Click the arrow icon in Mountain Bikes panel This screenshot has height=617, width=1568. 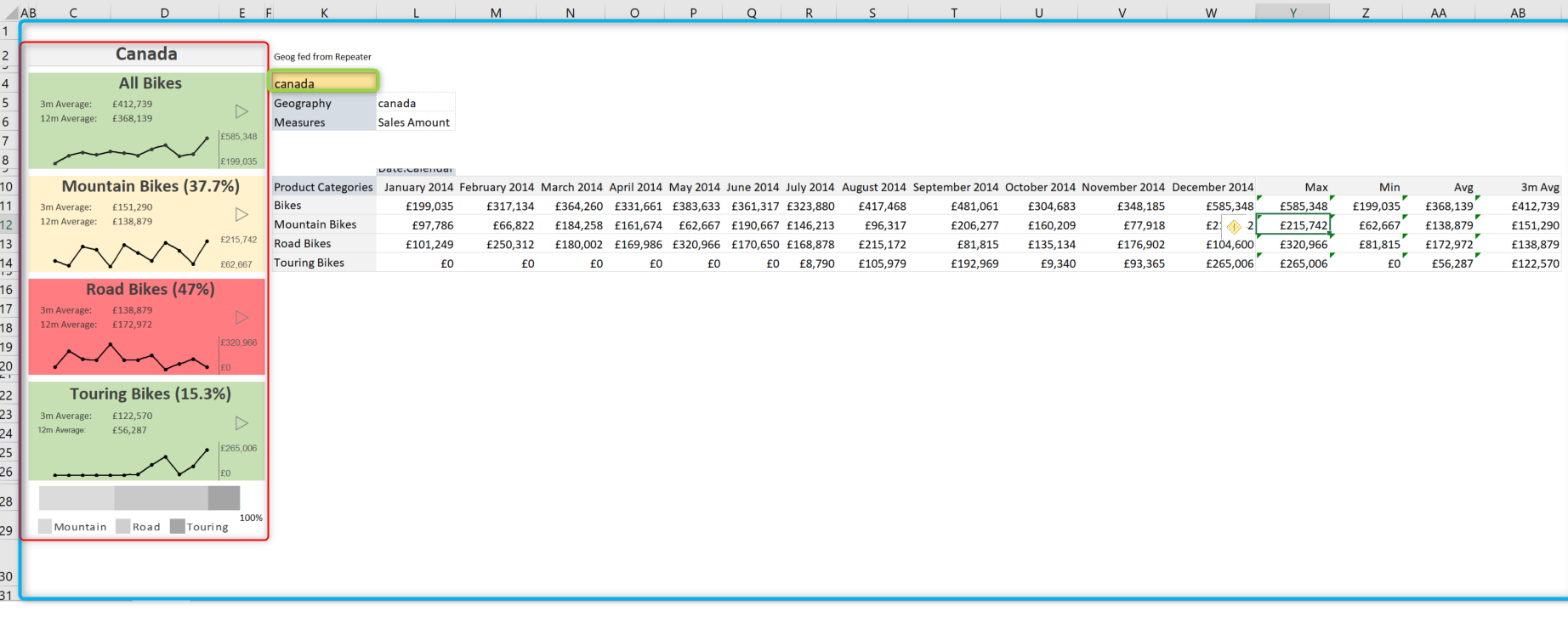(x=241, y=214)
